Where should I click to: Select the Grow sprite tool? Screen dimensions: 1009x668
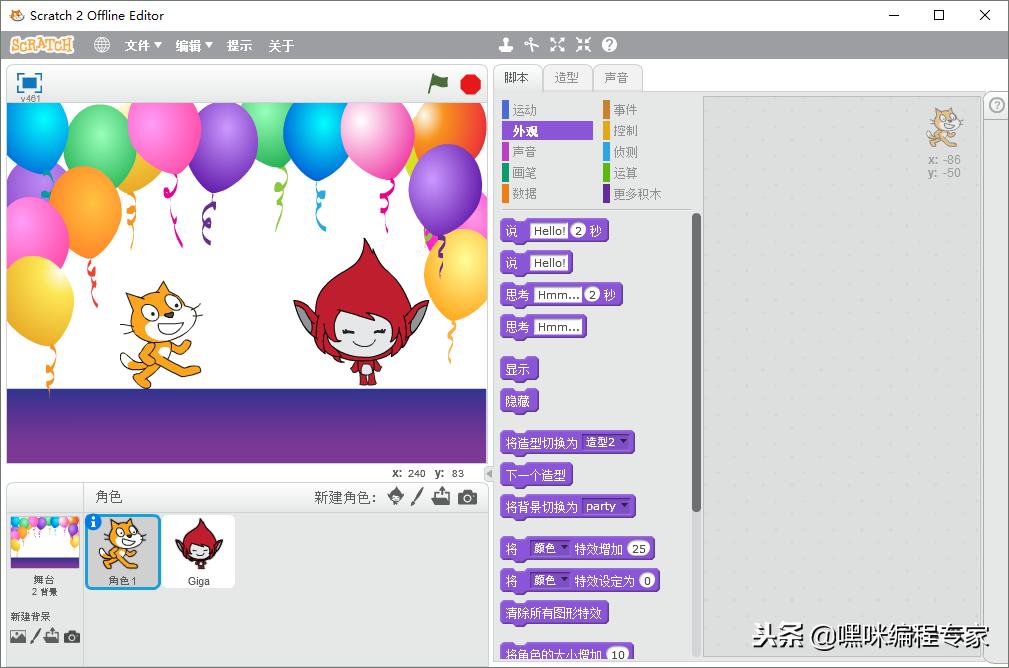click(557, 45)
